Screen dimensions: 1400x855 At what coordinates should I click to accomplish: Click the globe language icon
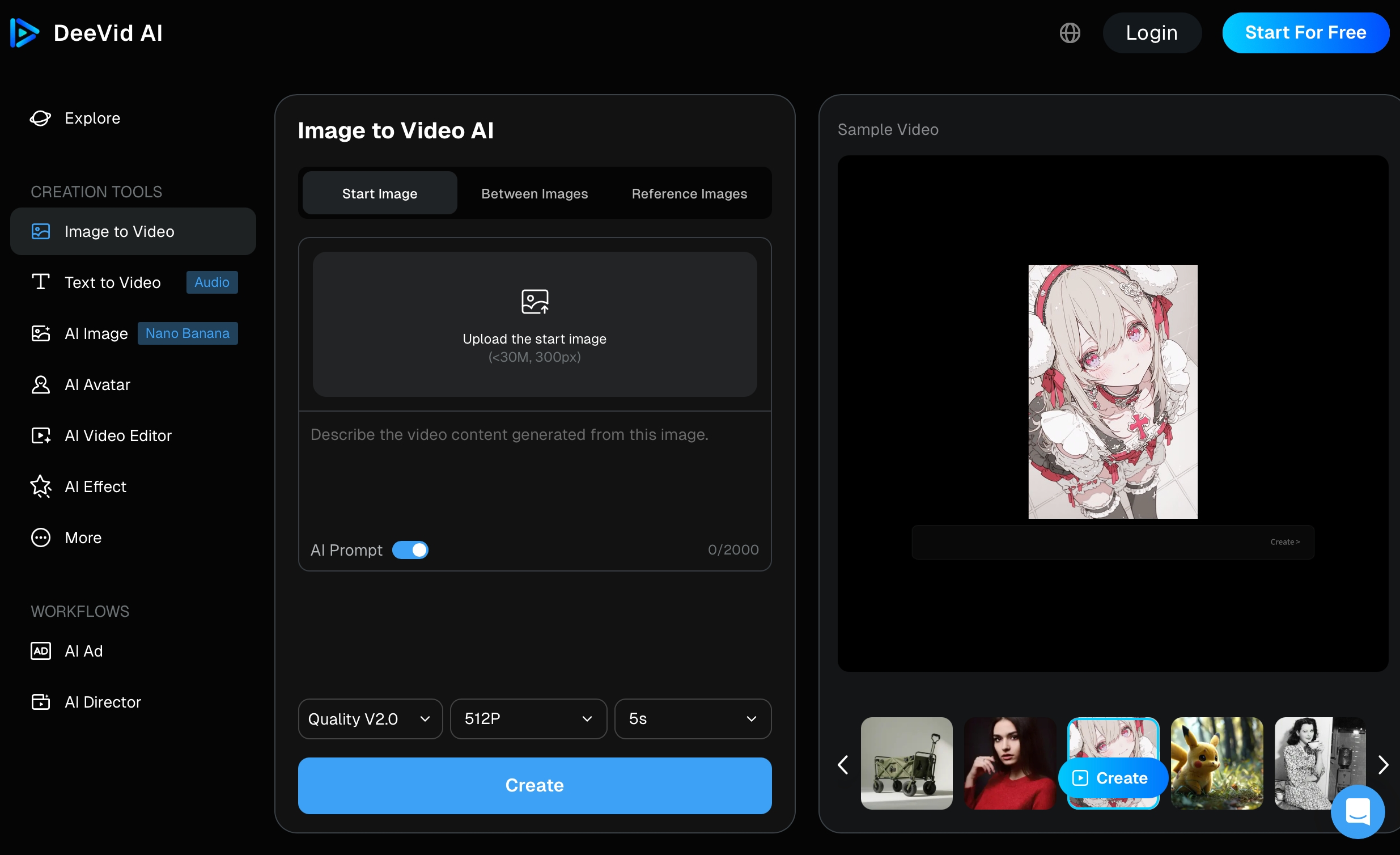[x=1070, y=33]
